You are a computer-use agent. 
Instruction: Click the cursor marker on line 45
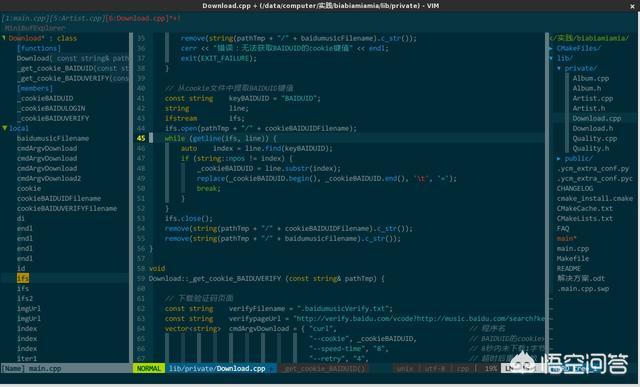[x=151, y=138]
